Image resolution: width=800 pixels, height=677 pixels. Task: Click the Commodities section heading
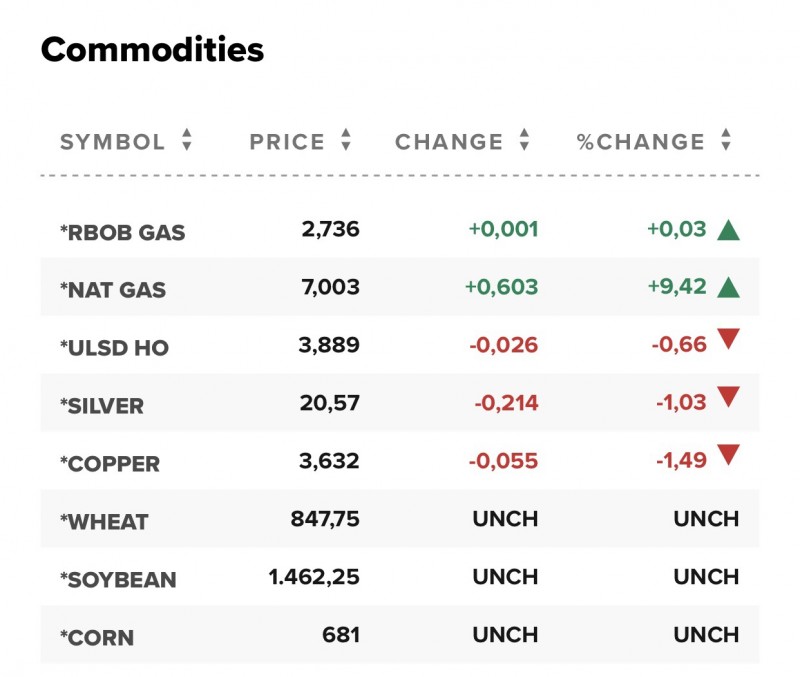152,50
